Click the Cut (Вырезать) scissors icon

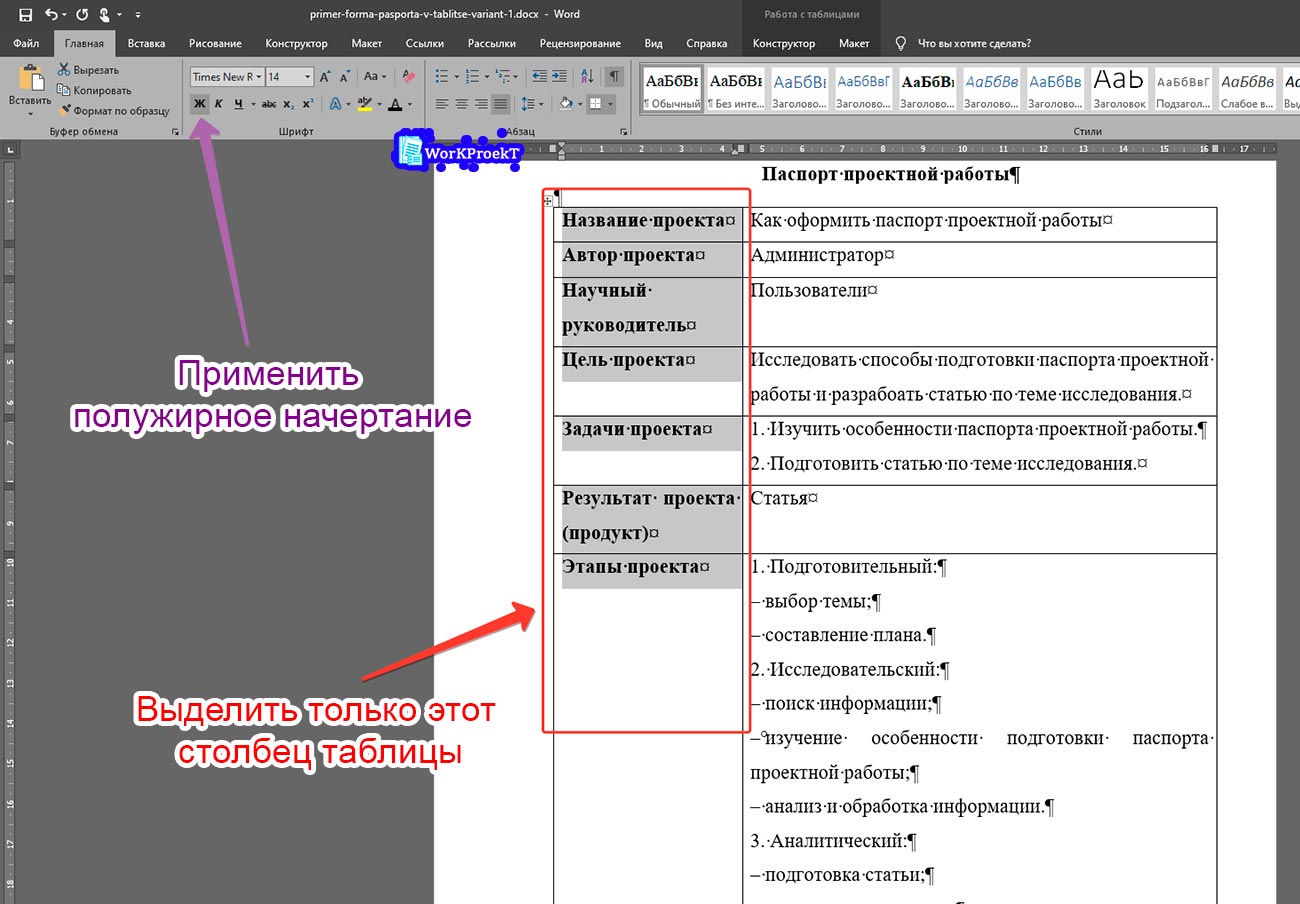[65, 70]
